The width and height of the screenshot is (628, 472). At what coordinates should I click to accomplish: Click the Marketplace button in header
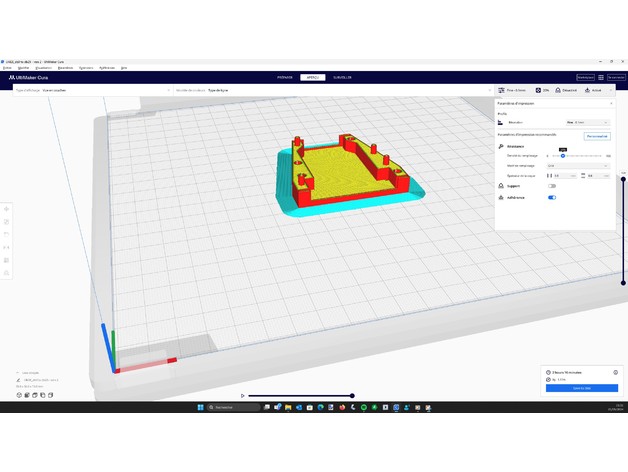(x=585, y=77)
